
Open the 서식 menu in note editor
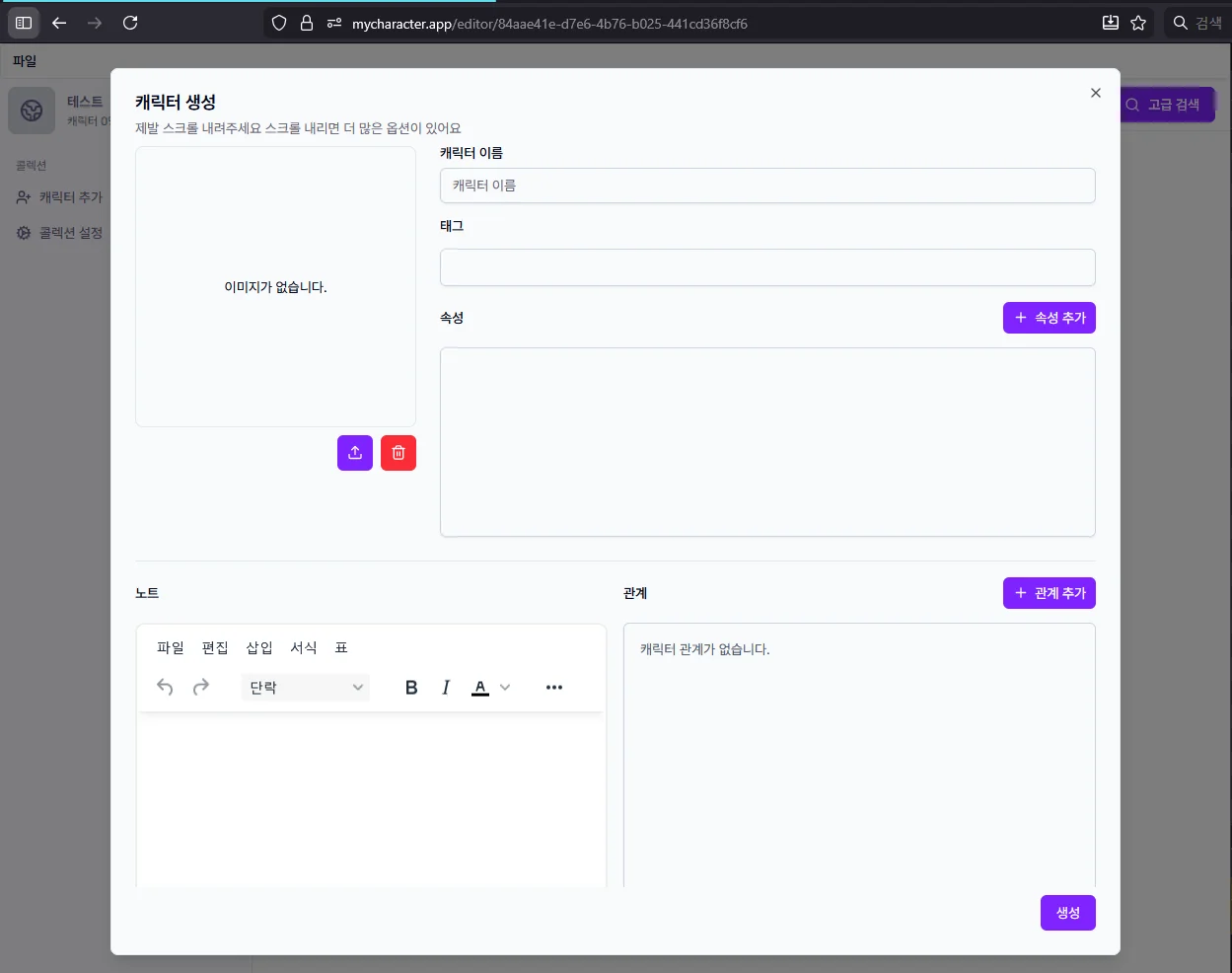304,648
